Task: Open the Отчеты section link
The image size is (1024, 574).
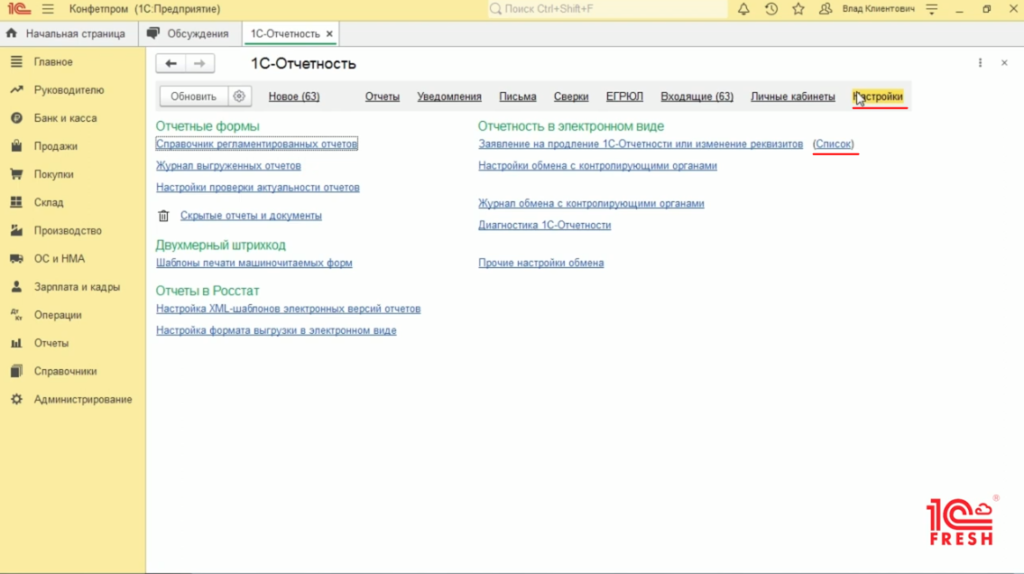Action: [382, 97]
